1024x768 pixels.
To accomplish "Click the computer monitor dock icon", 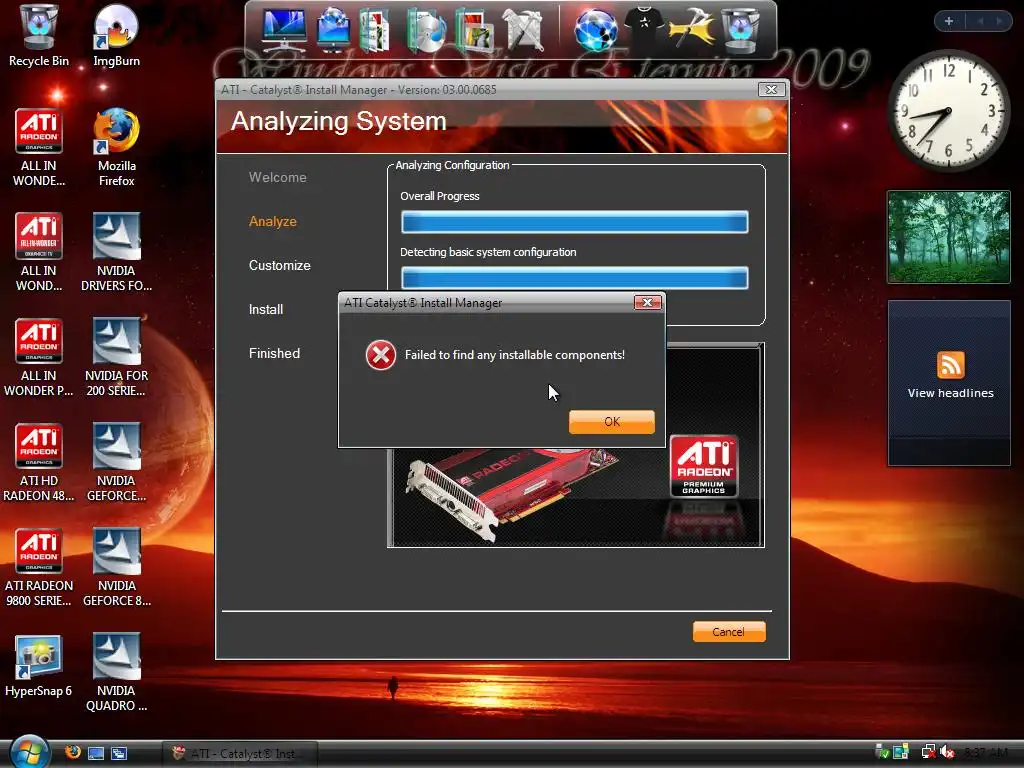I will click(x=283, y=30).
